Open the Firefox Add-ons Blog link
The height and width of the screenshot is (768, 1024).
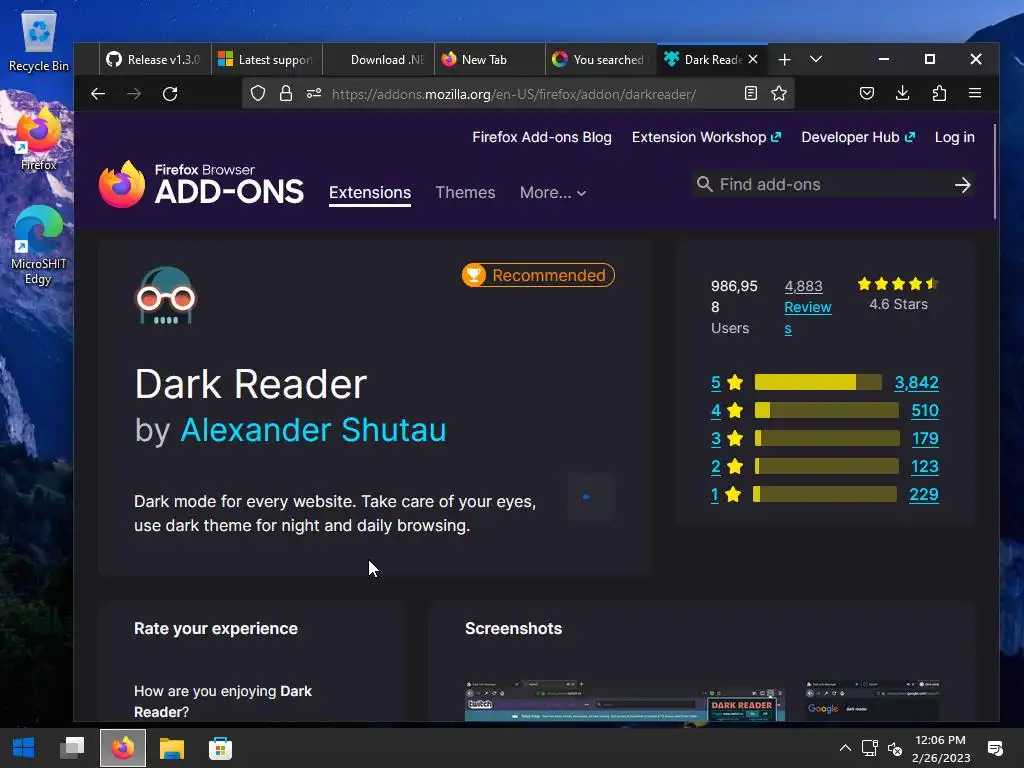542,137
